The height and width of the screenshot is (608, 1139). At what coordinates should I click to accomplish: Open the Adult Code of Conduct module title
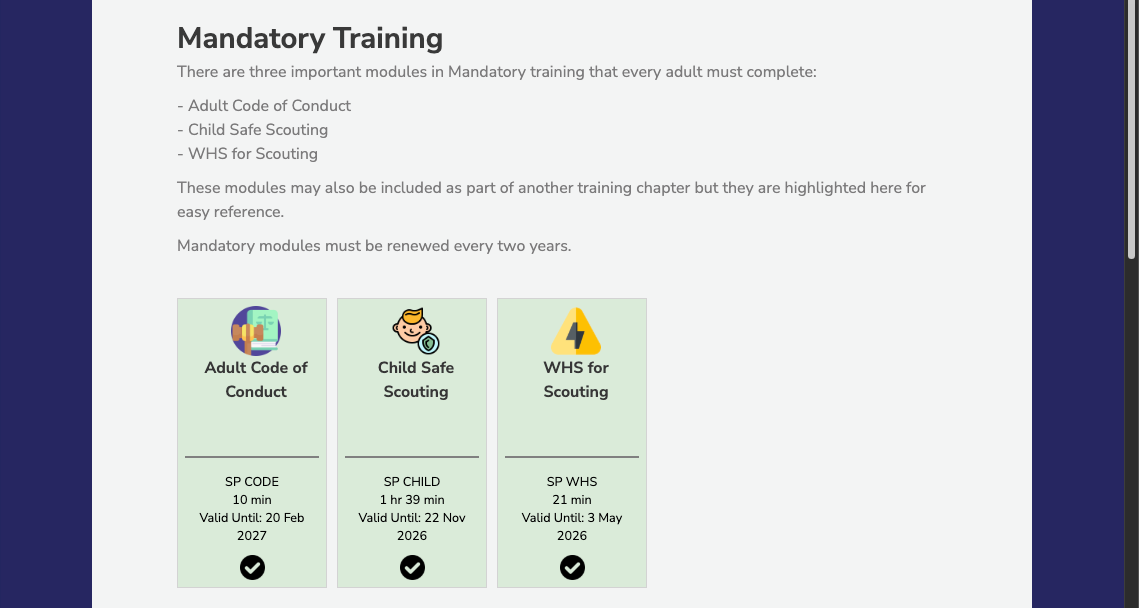click(x=256, y=379)
